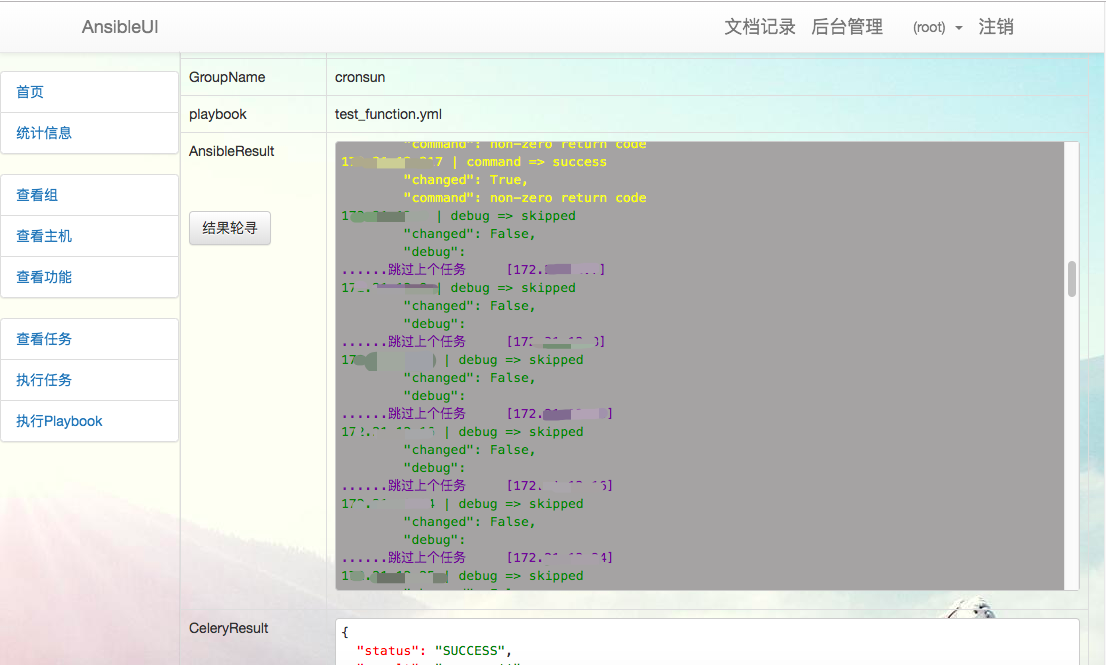Expand the (root) user dropdown
This screenshot has height=665, width=1106.
pyautogui.click(x=937, y=28)
